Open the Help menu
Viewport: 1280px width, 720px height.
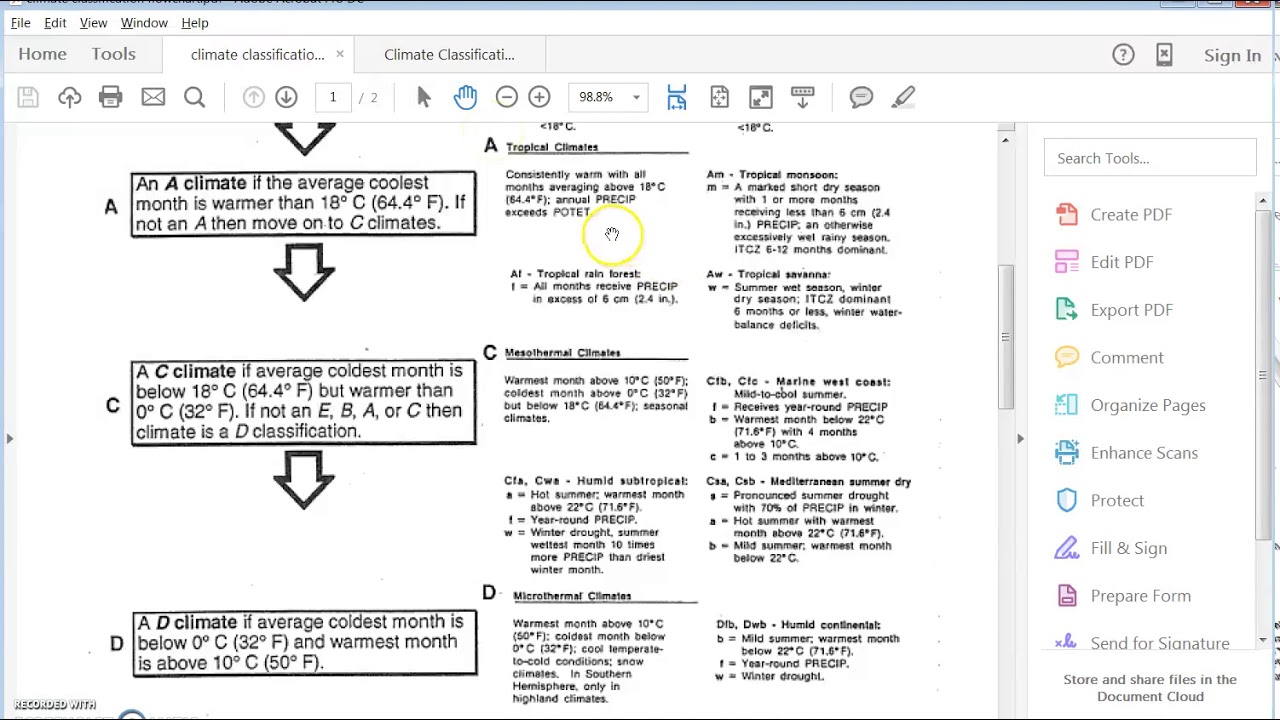coord(195,22)
